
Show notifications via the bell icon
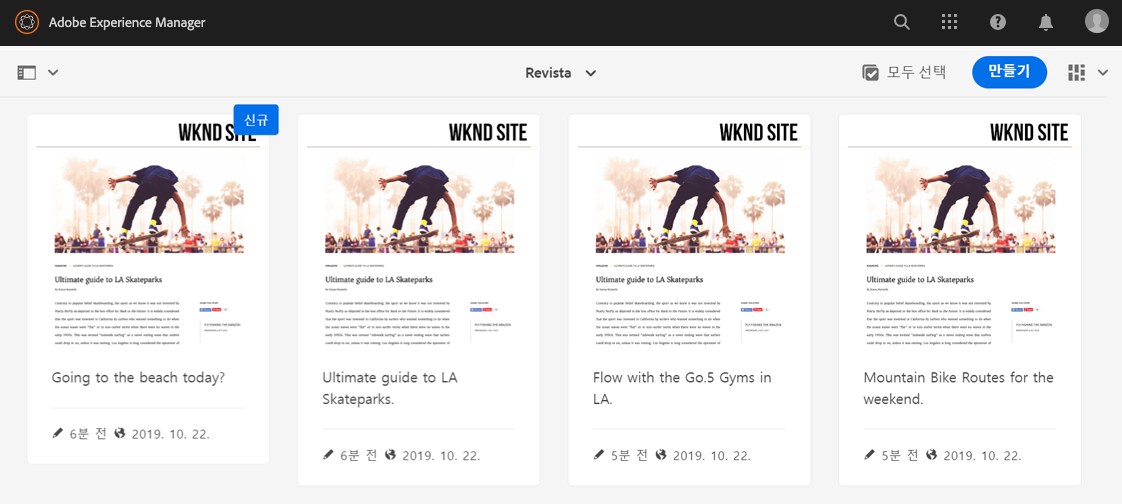pos(1046,22)
